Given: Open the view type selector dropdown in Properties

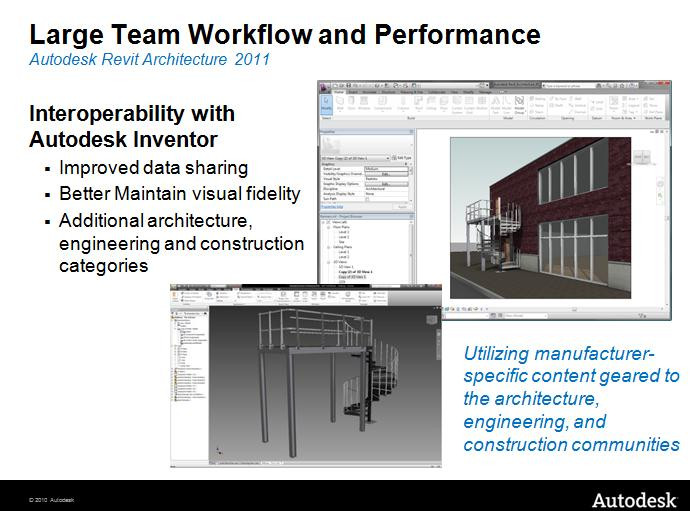Looking at the screenshot, I should (x=355, y=158).
